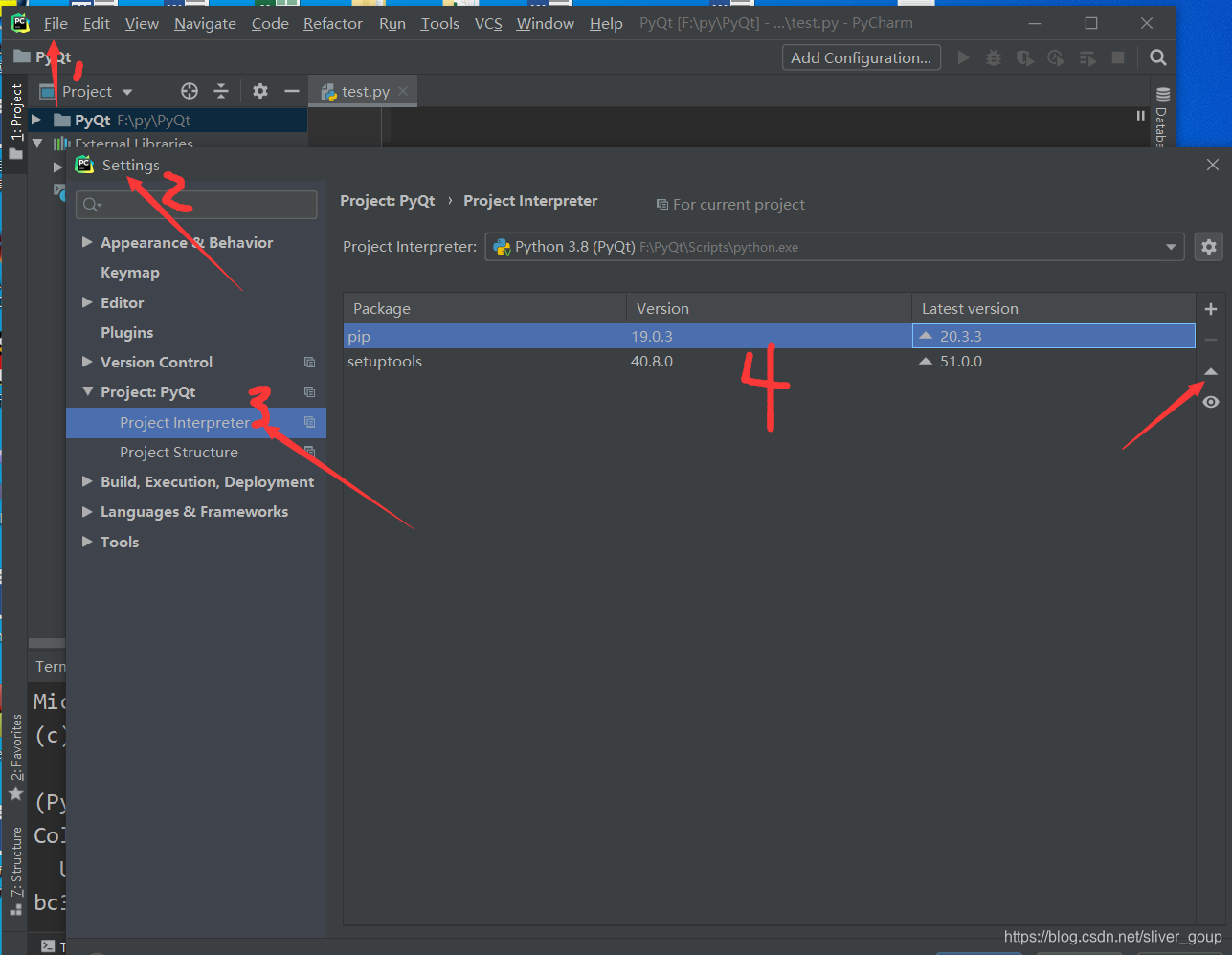Collapse the Project: PyQt settings node

(87, 392)
